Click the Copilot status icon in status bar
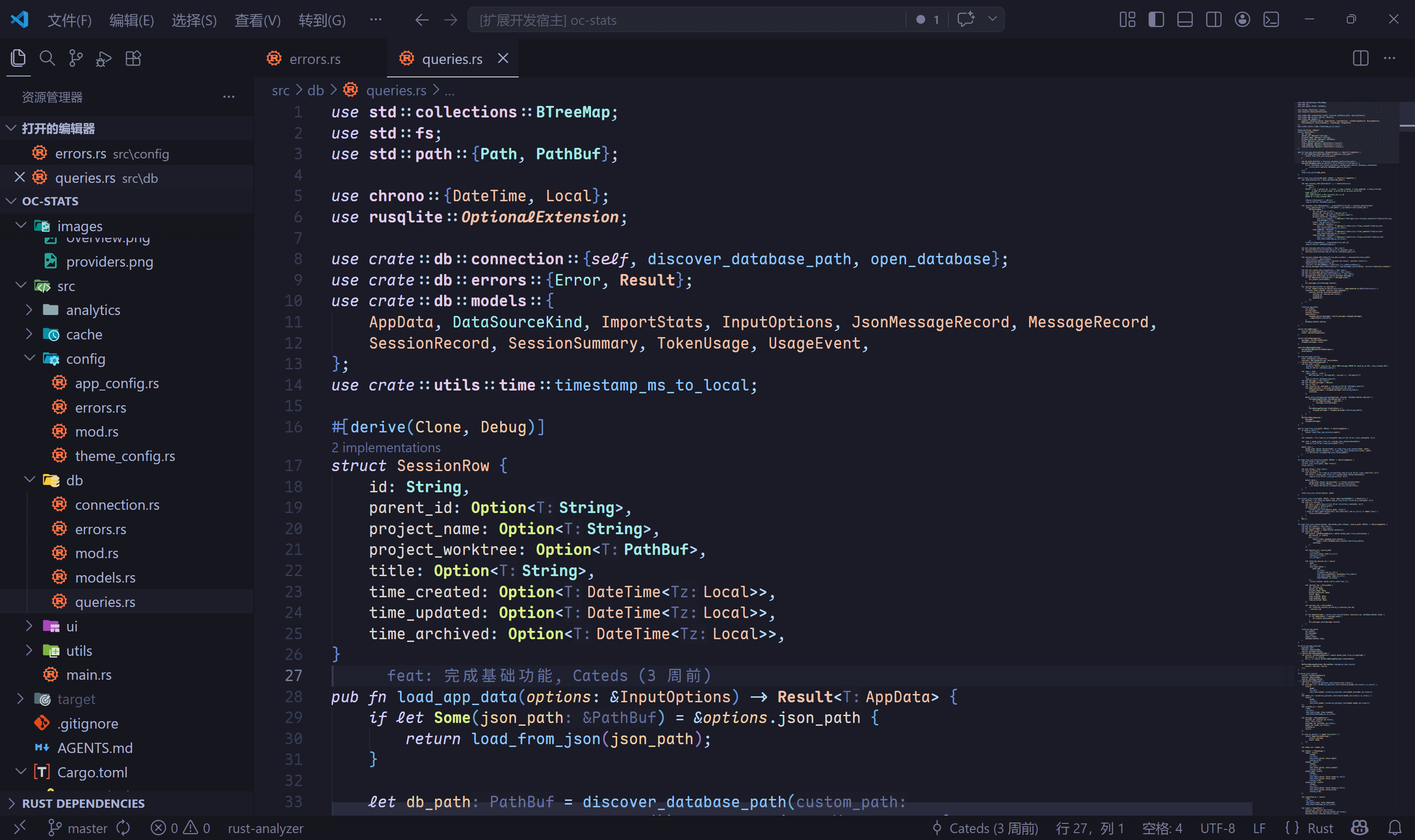Viewport: 1415px width, 840px height. coord(1360,828)
